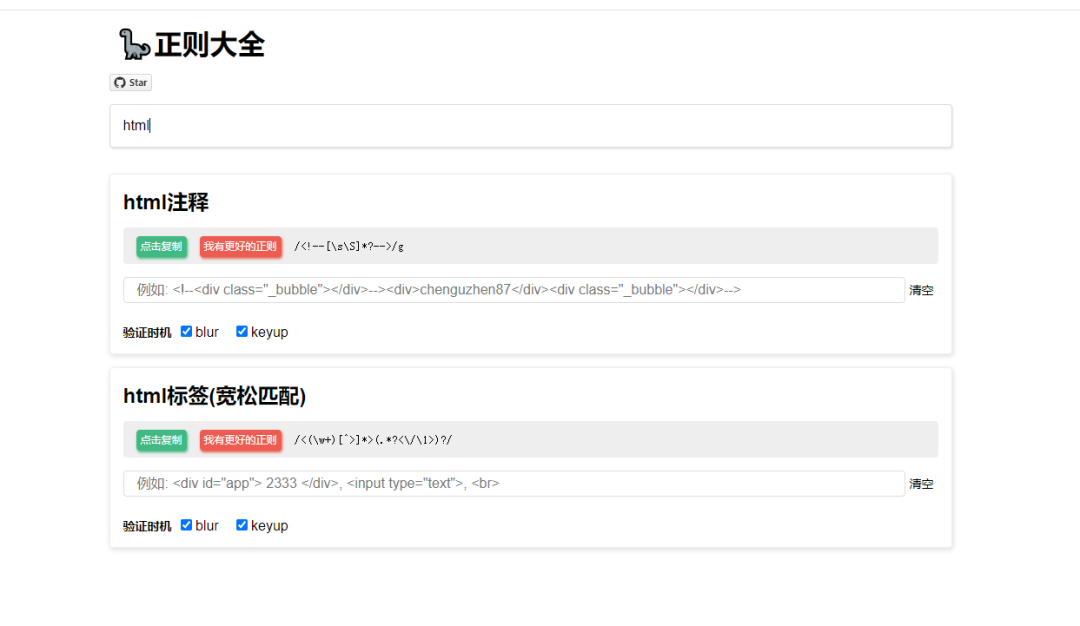Click the html注释 card heading

[166, 202]
